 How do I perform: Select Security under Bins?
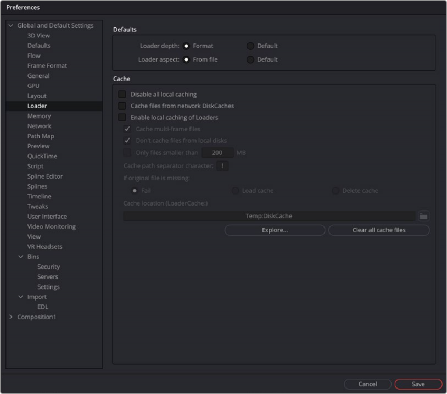coord(49,267)
